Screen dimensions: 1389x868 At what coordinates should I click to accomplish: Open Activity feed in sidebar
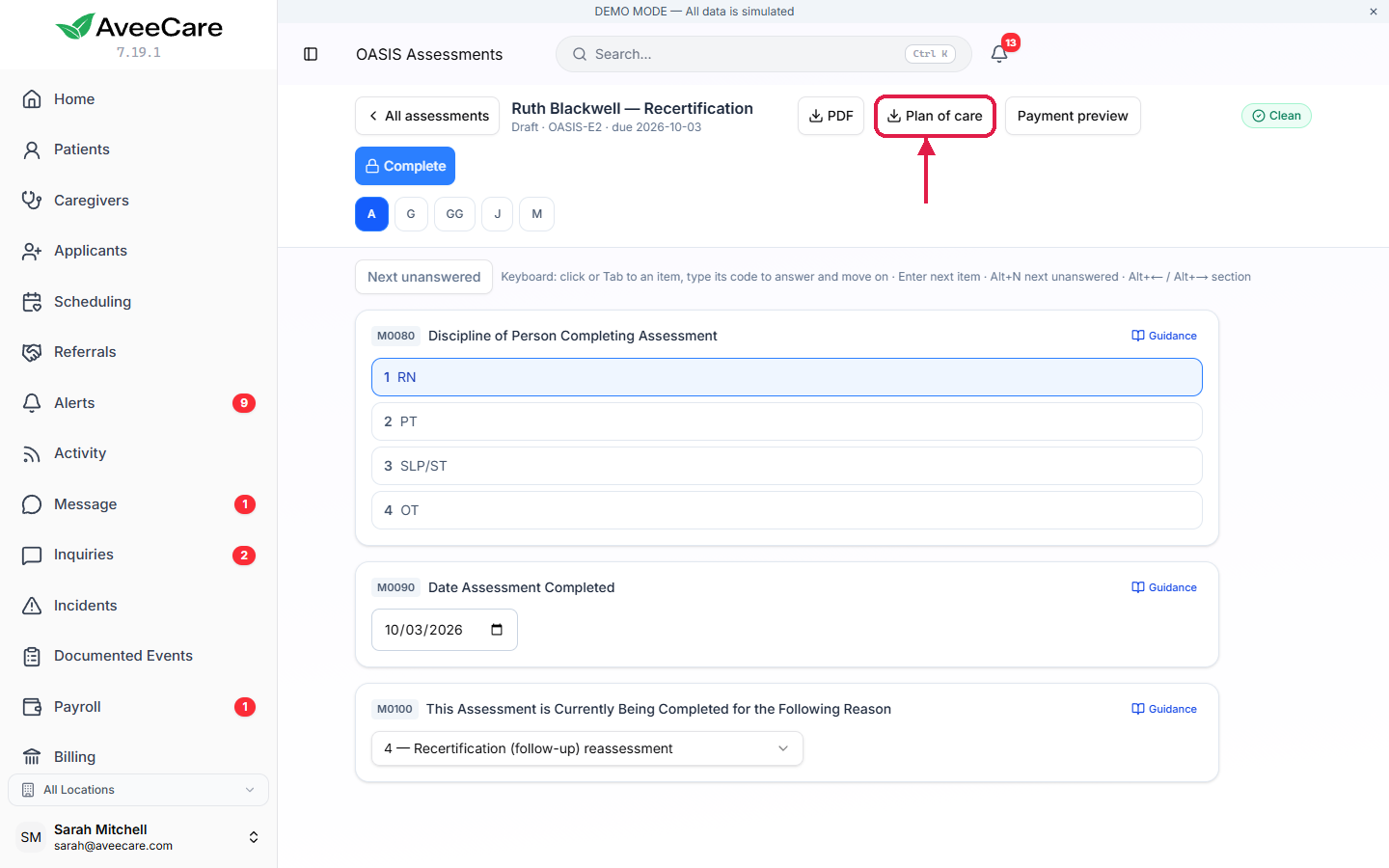click(x=139, y=453)
